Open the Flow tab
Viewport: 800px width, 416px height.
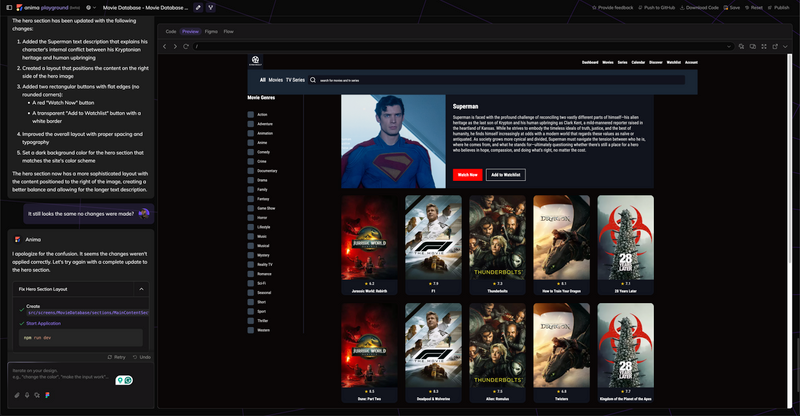229,32
